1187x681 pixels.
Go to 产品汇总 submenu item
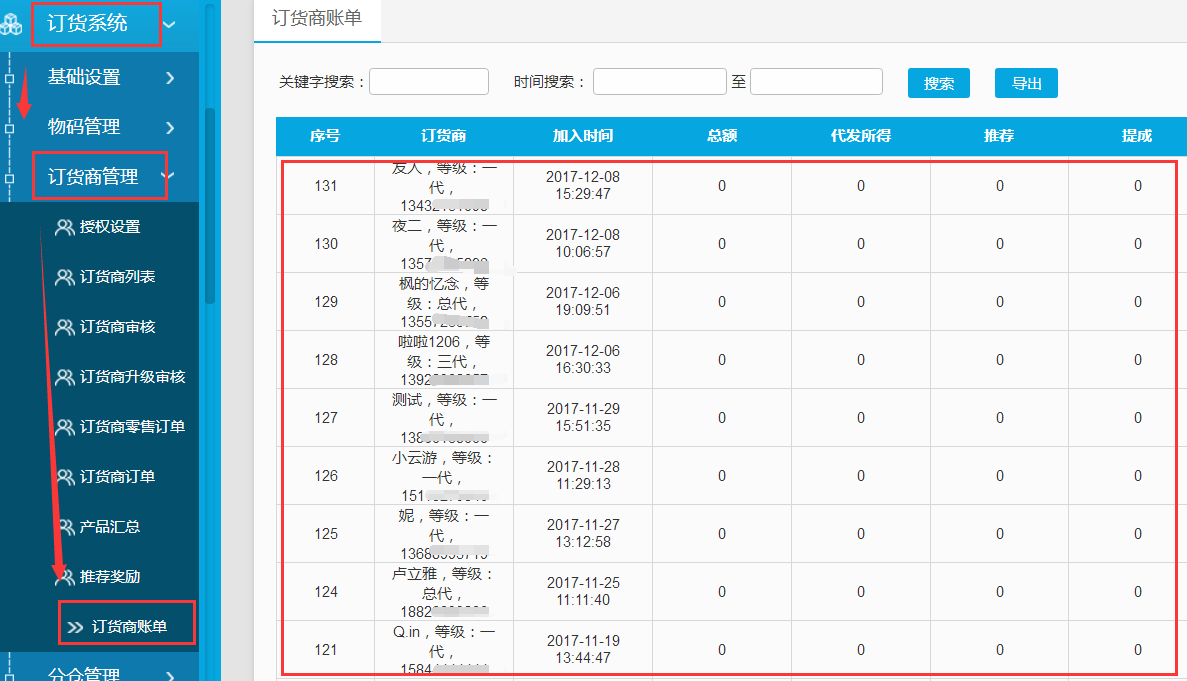(x=110, y=527)
